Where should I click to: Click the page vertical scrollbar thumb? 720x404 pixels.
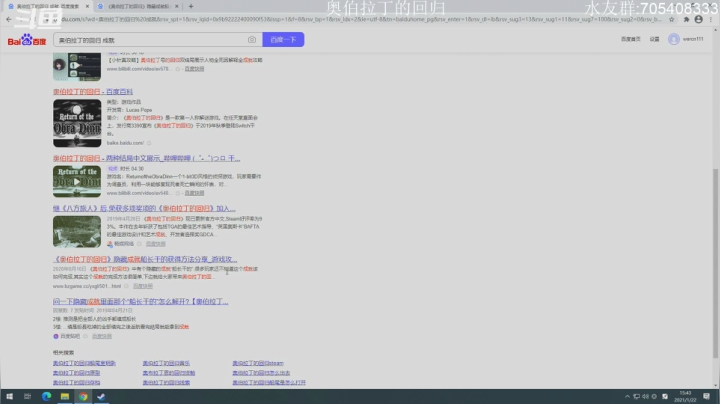tap(715, 263)
